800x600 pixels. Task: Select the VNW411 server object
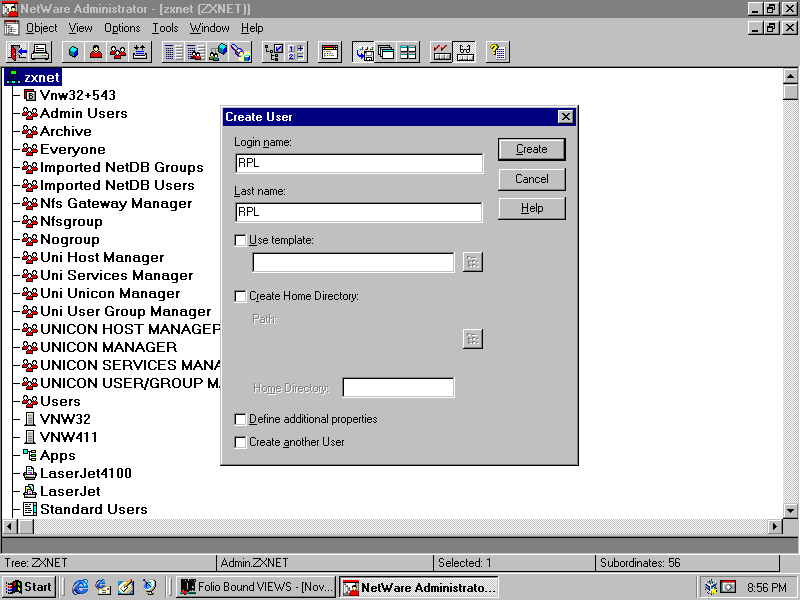(x=61, y=437)
